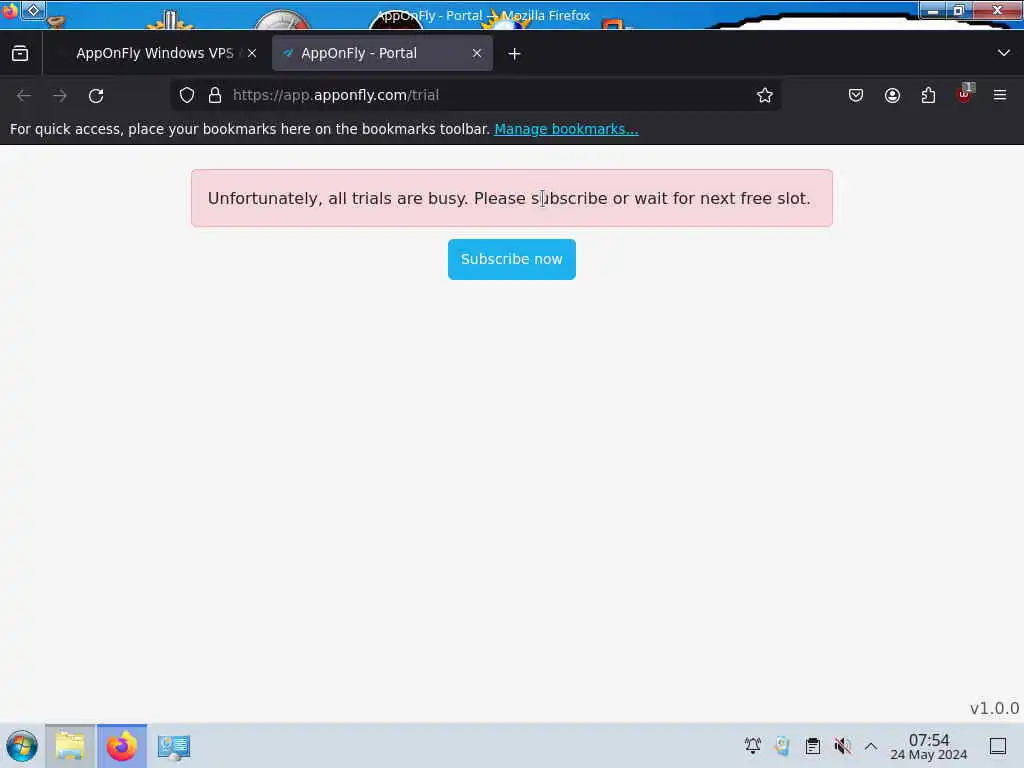The width and height of the screenshot is (1024, 768).
Task: Open the Firefox application menu
Action: [1000, 95]
